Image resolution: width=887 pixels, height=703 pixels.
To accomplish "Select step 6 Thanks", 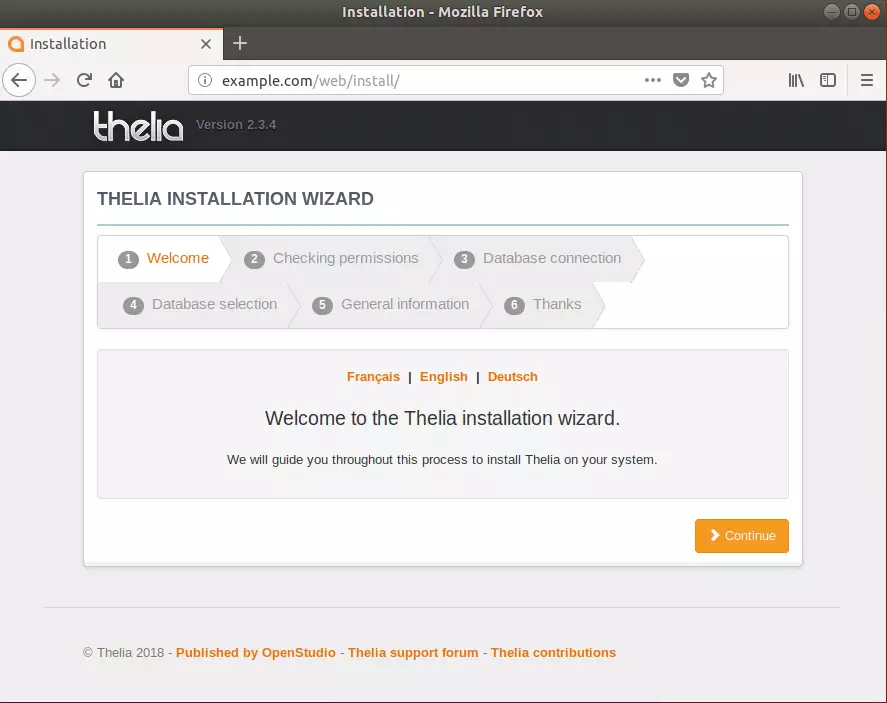I will coord(543,305).
